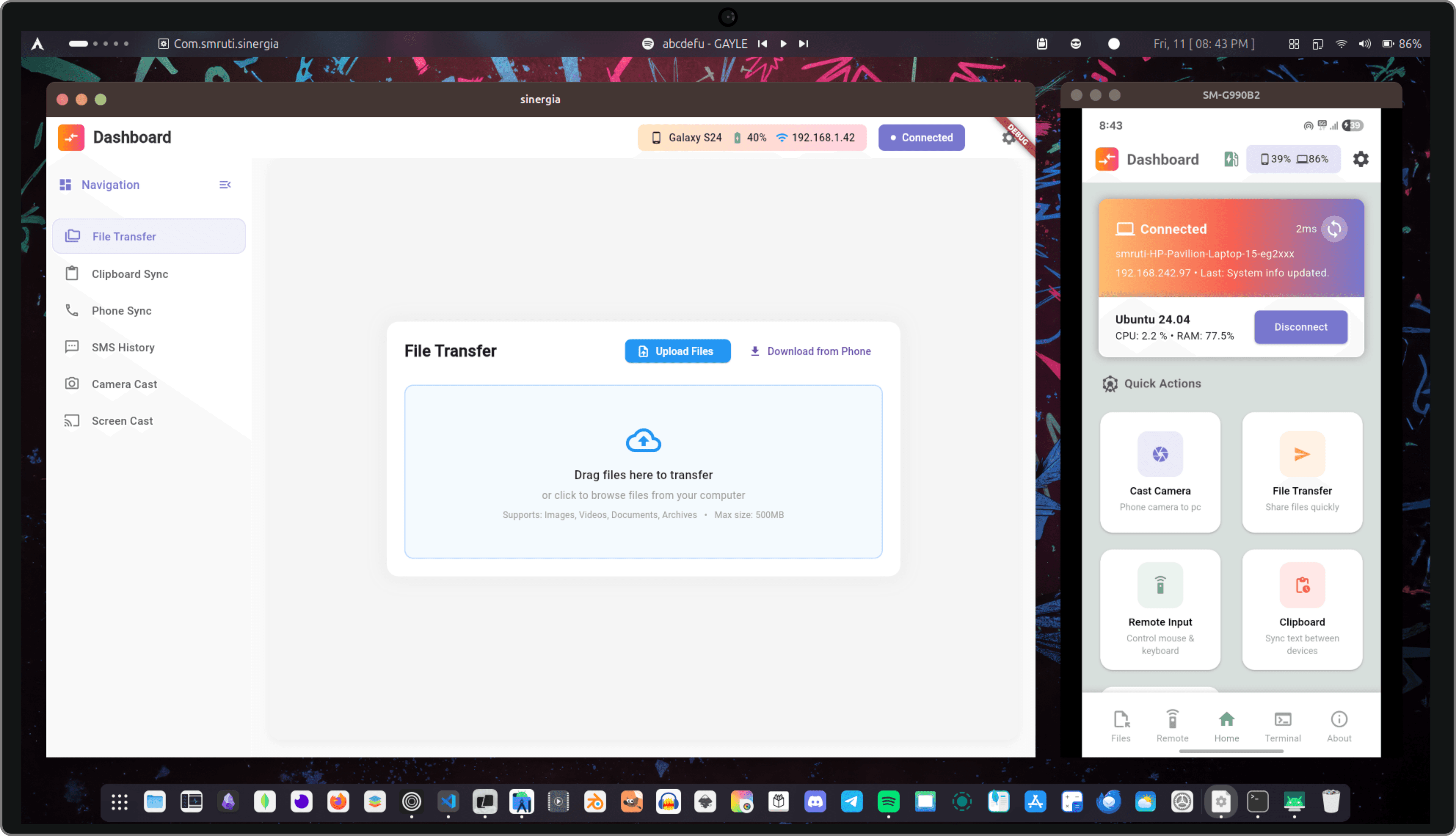Open settings gear in sinergia dashboard
This screenshot has height=836, width=1456.
click(1008, 138)
